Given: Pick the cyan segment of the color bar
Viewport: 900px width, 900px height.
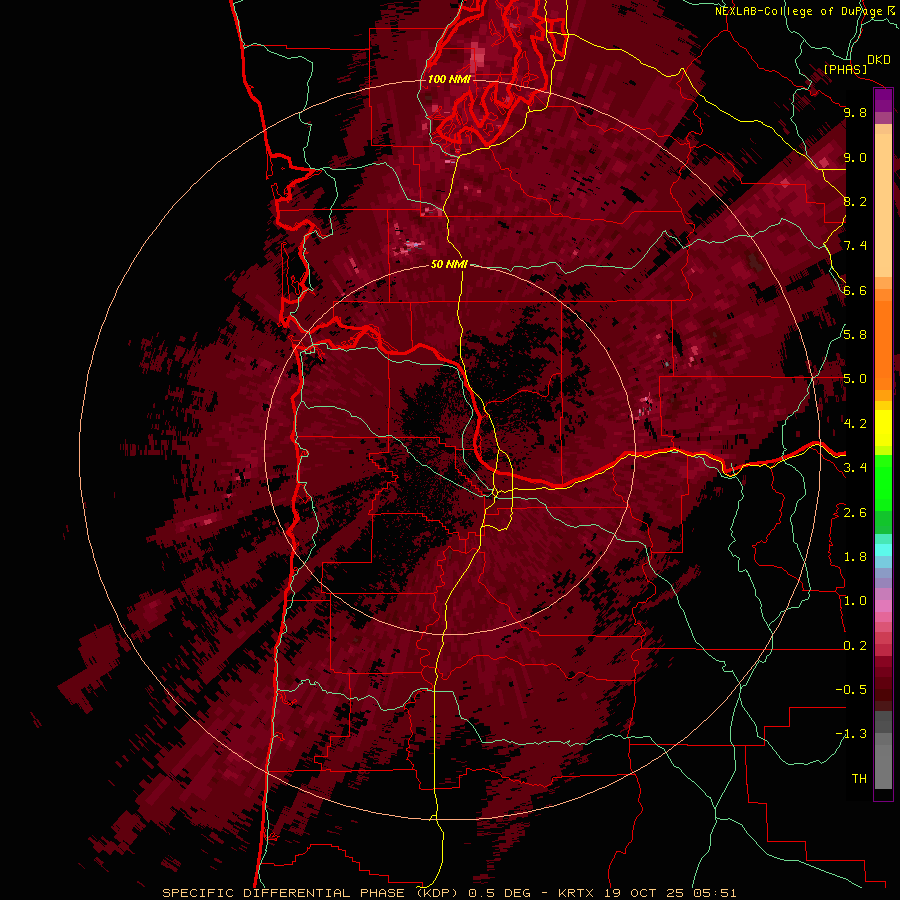Looking at the screenshot, I should click(883, 550).
